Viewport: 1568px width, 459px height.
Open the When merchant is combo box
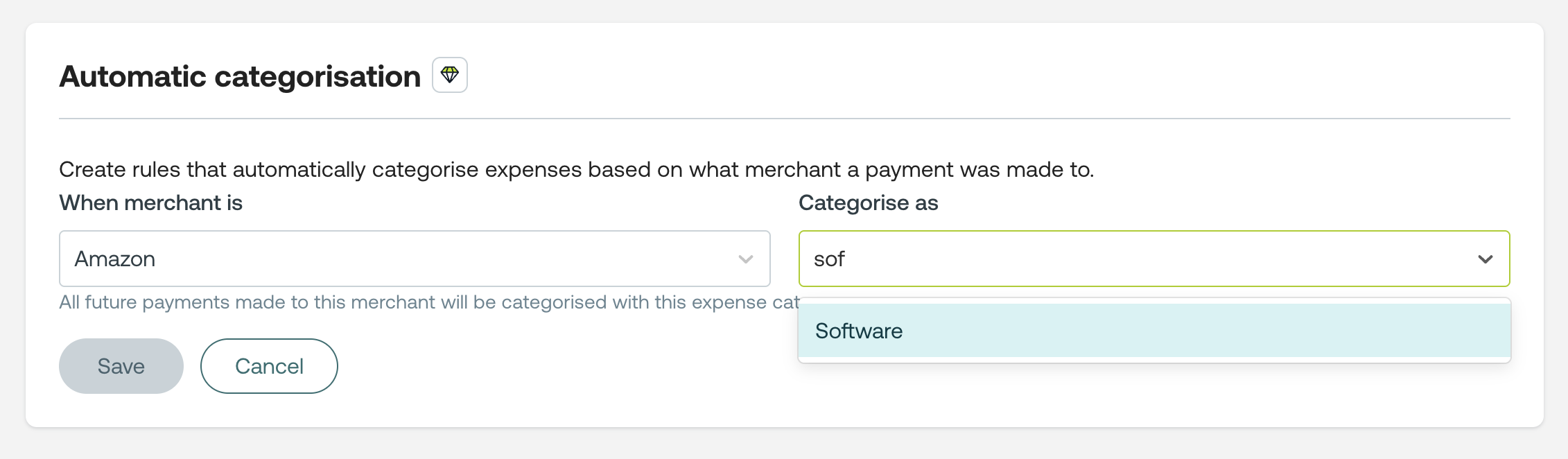pos(415,259)
